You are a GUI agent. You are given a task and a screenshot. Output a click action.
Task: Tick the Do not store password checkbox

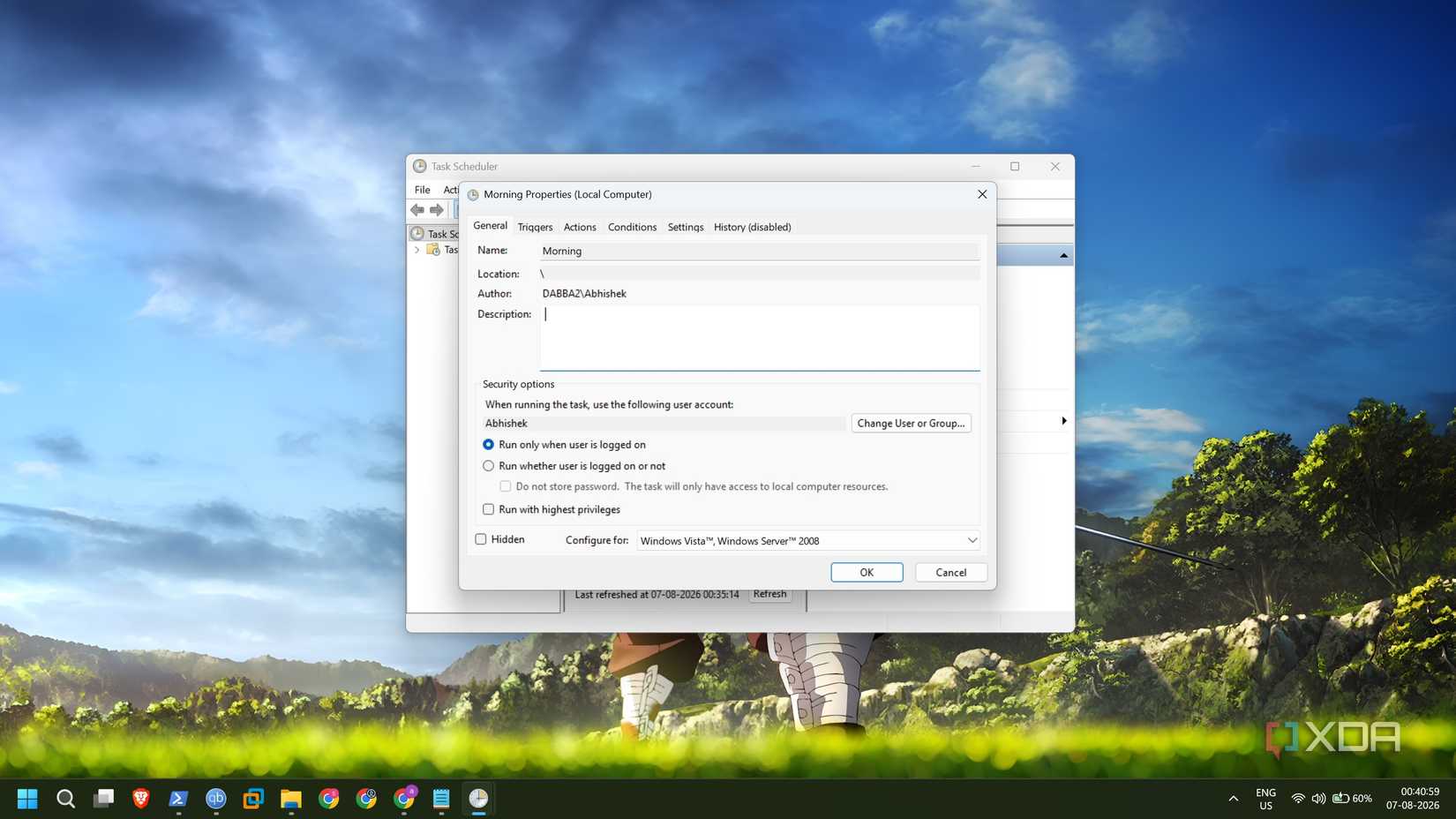point(506,486)
